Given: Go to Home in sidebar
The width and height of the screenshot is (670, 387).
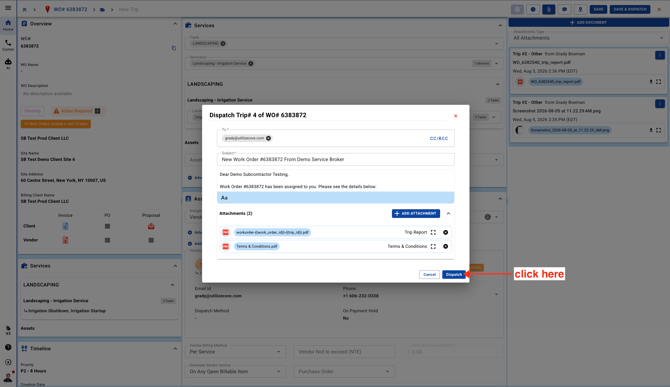Looking at the screenshot, I should [8, 25].
